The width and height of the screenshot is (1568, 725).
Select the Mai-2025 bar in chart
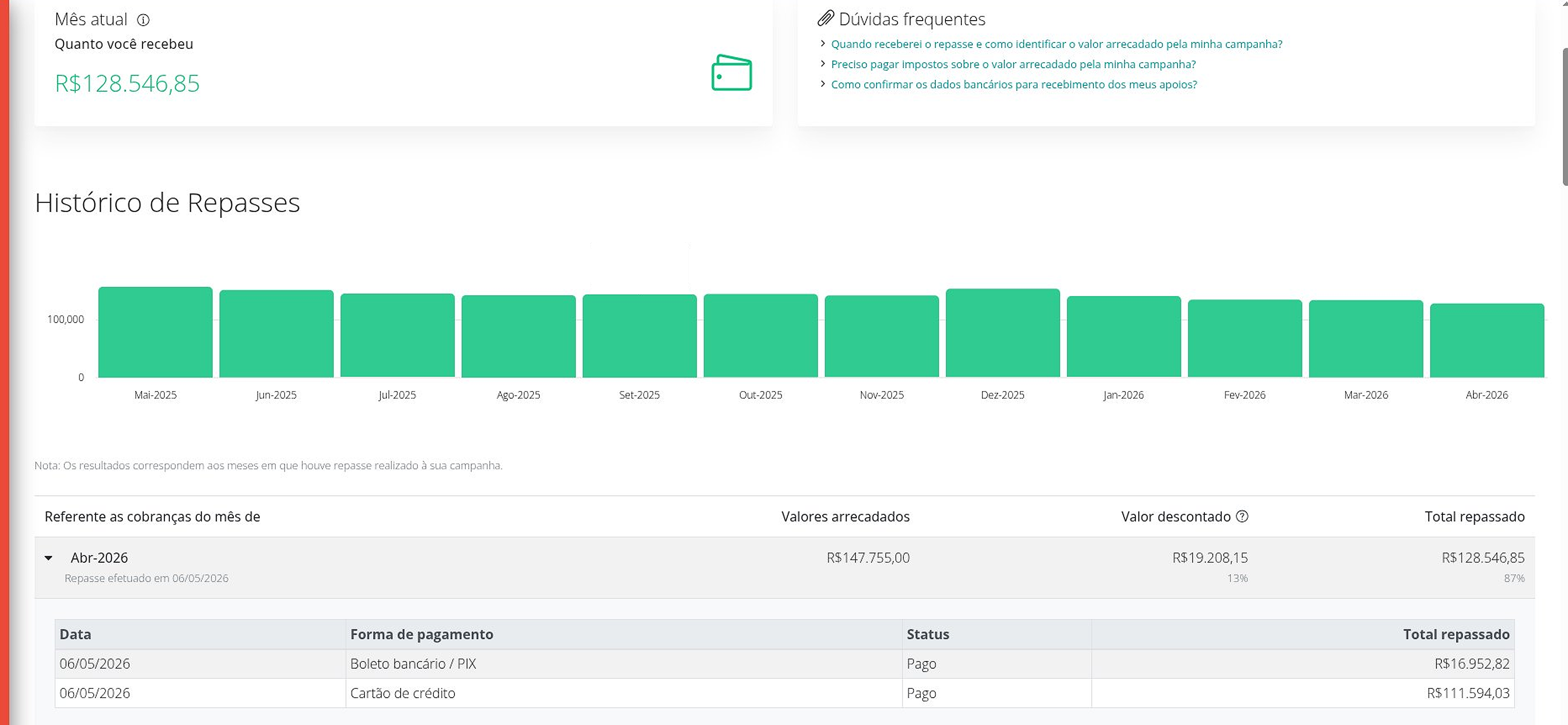click(x=155, y=332)
